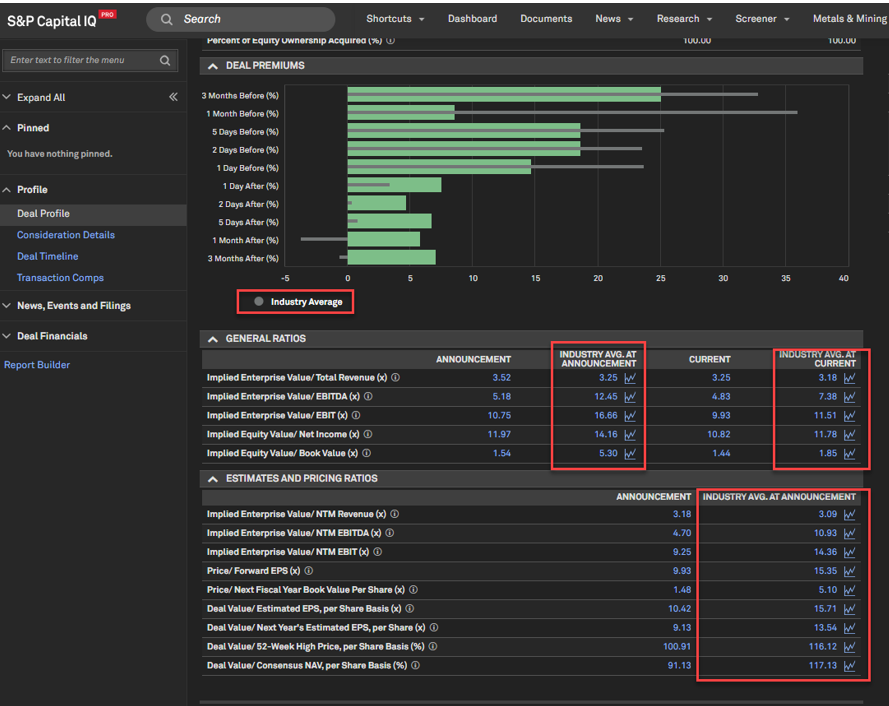The height and width of the screenshot is (706, 889).
Task: Collapse the sidebar with double chevron icon
Action: pyautogui.click(x=173, y=97)
